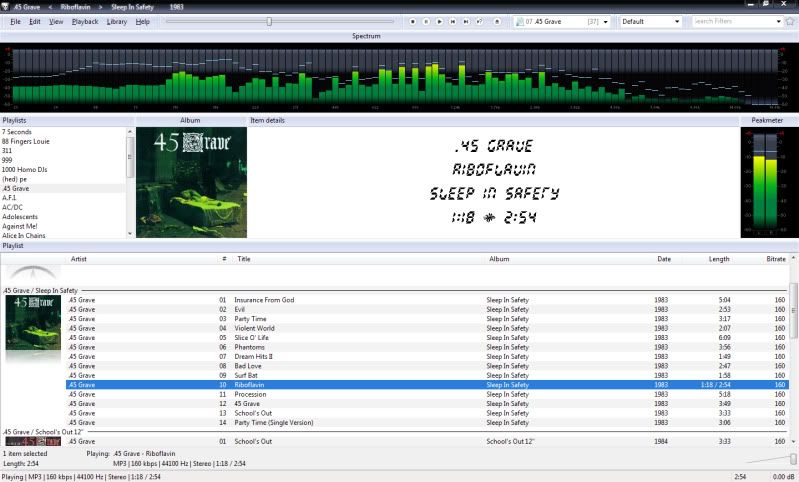
Task: Skip to the next track
Action: [466, 21]
